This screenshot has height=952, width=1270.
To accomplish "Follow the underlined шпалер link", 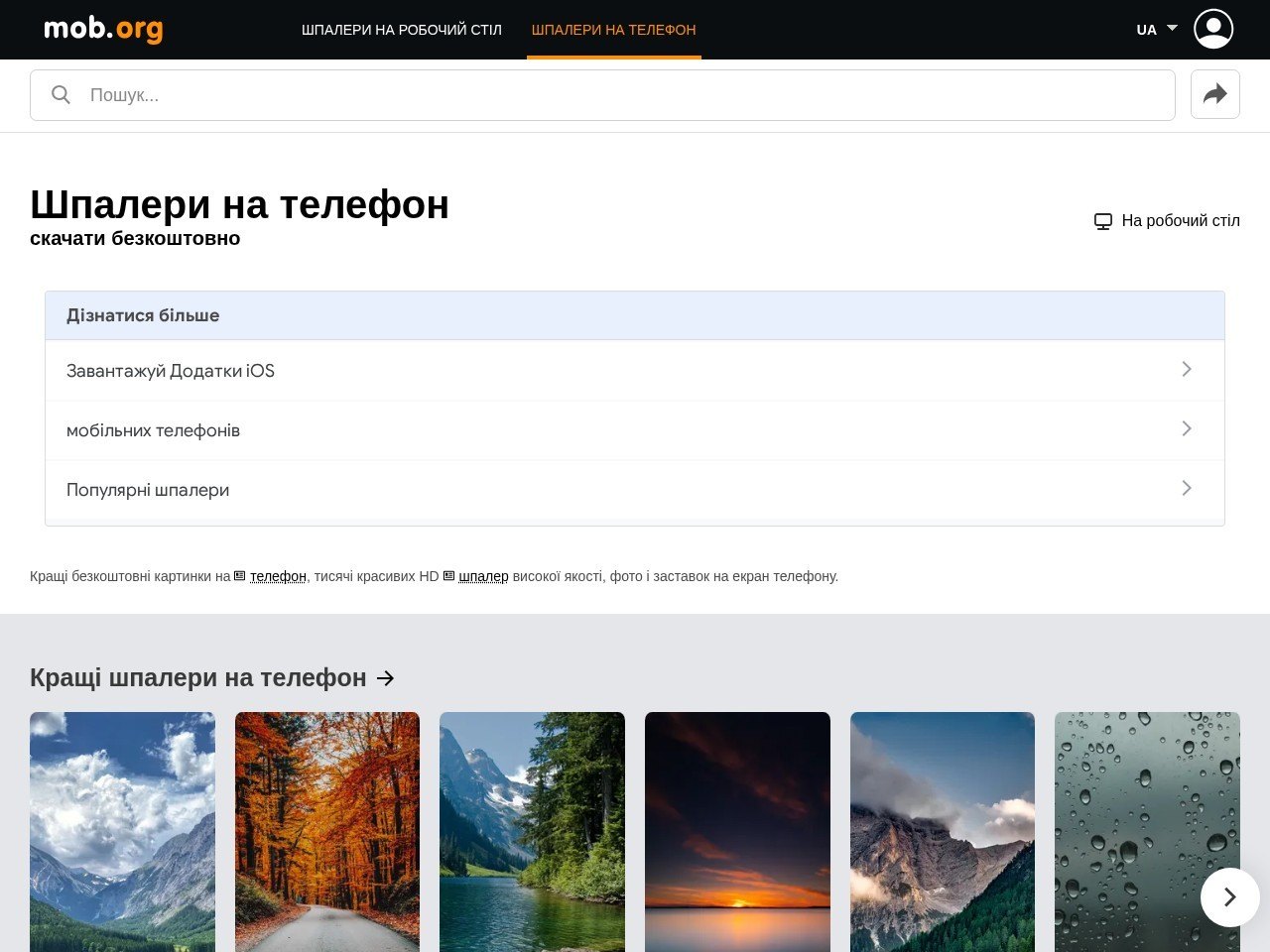I will [x=483, y=576].
